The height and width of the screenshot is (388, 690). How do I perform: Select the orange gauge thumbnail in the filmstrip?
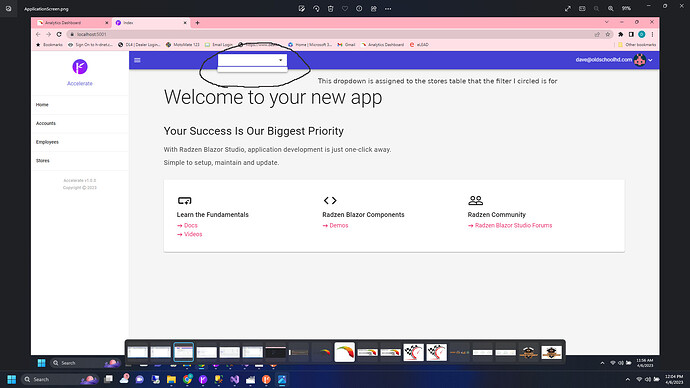(345, 352)
